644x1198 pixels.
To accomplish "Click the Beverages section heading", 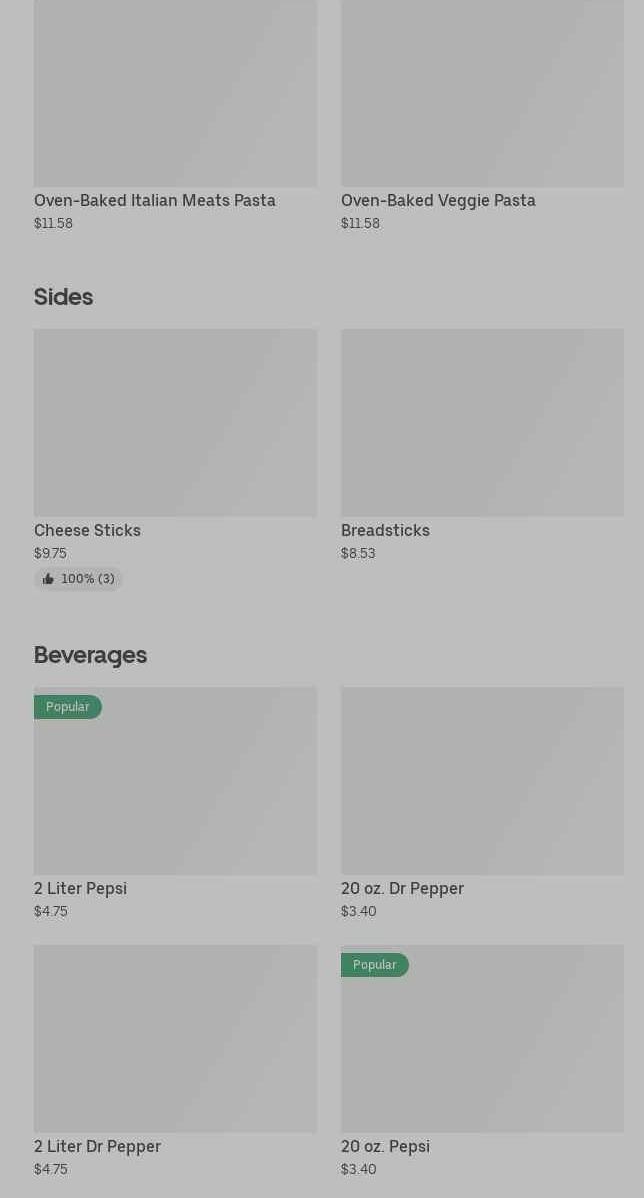I will (90, 655).
